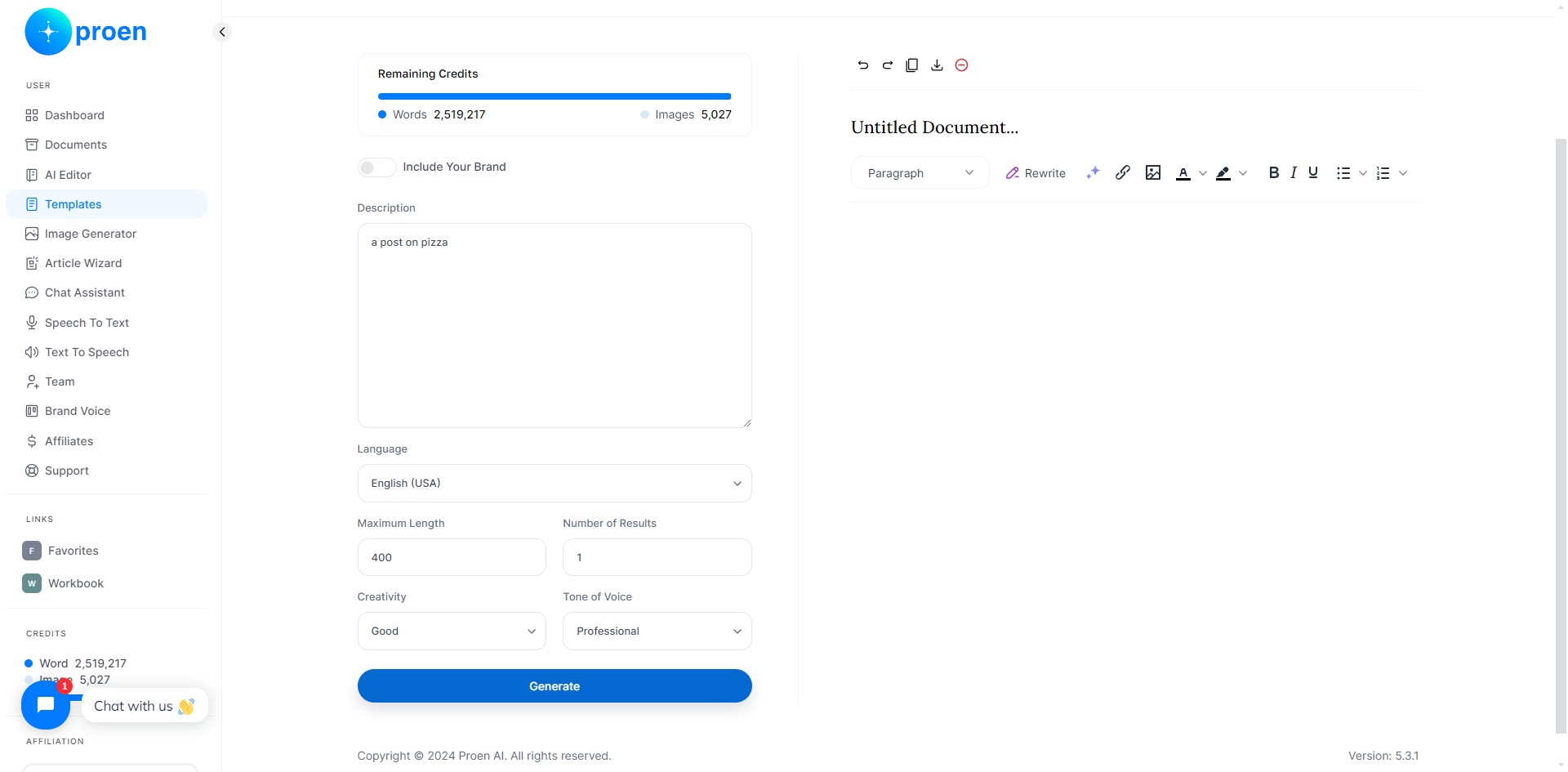Go to Dashboard in the sidebar
Screen dimensions: 1568x772
106,115
